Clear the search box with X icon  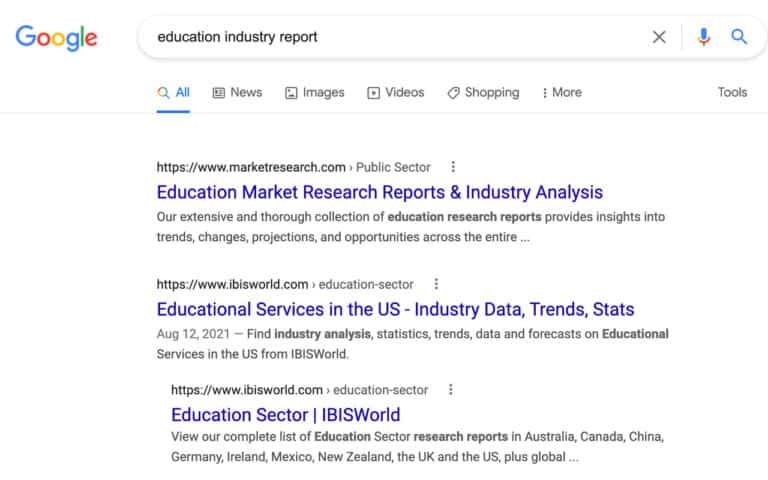659,37
